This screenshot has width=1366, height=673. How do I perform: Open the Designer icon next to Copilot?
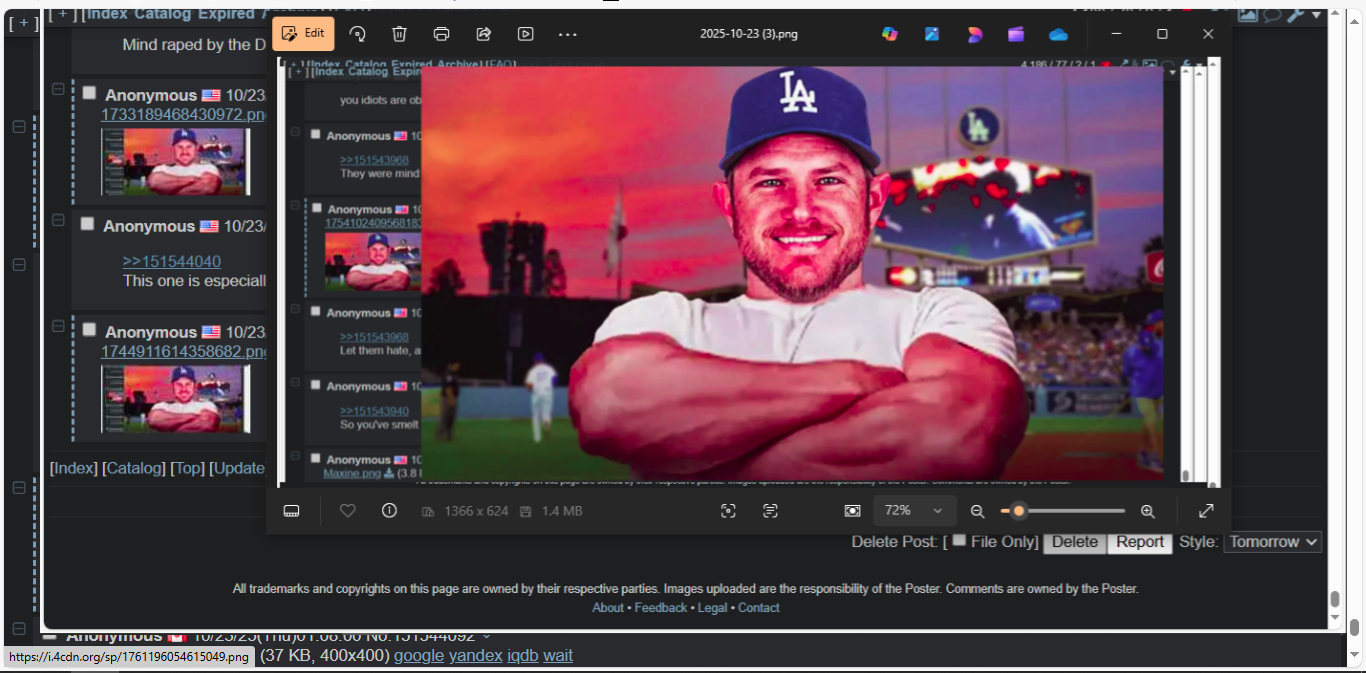pyautogui.click(x=932, y=34)
